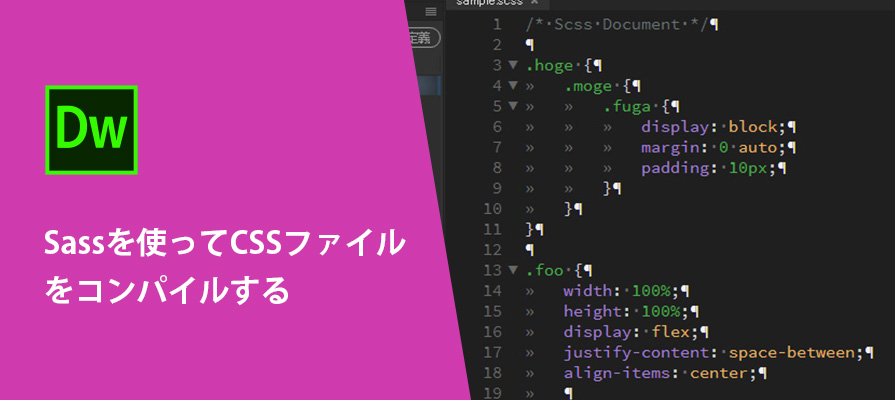Click the .fuga selector text
Image resolution: width=895 pixels, height=400 pixels.
(628, 107)
